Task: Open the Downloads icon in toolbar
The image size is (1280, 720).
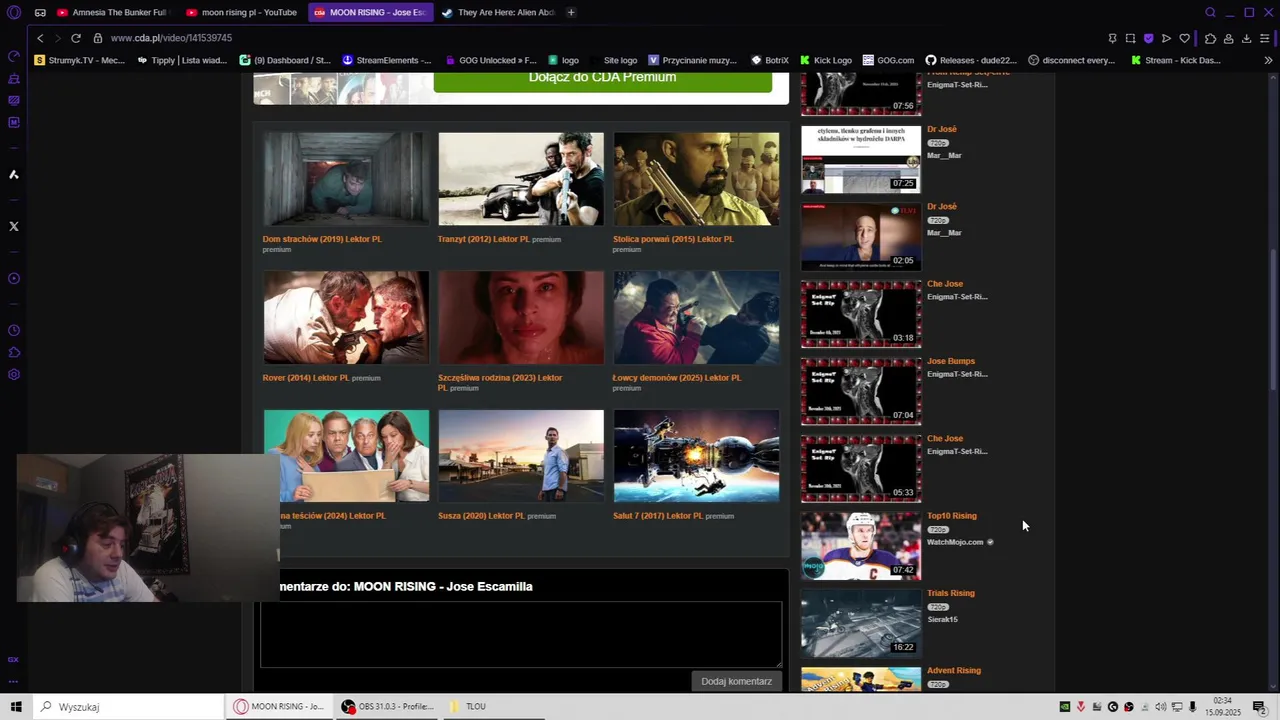Action: 1246,38
